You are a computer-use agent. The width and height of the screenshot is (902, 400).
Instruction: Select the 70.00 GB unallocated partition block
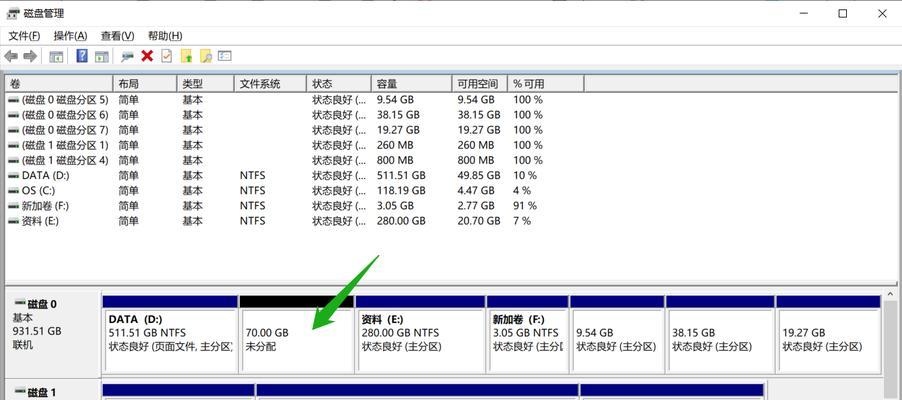coord(296,335)
